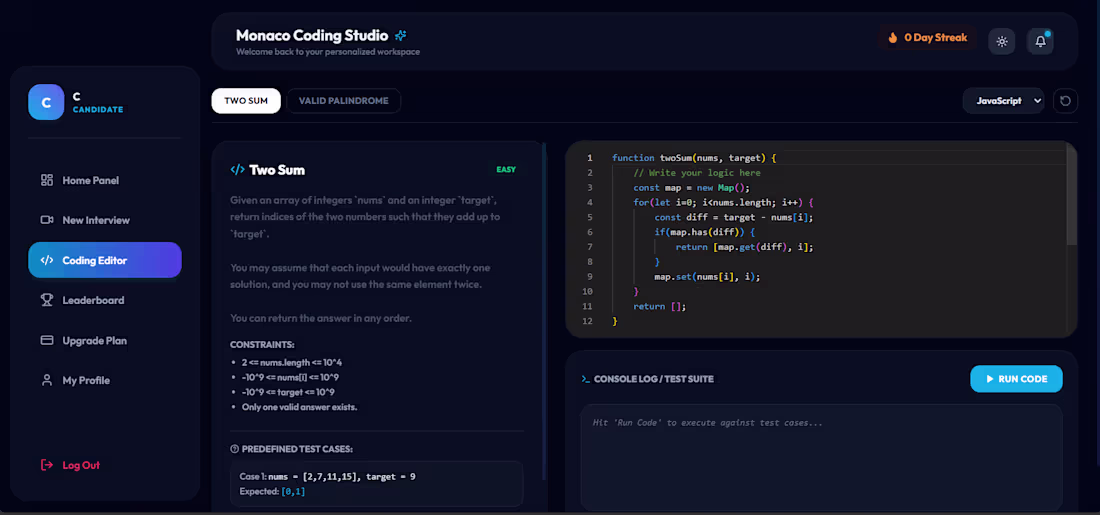
Task: Open notifications bell icon
Action: tap(1040, 41)
